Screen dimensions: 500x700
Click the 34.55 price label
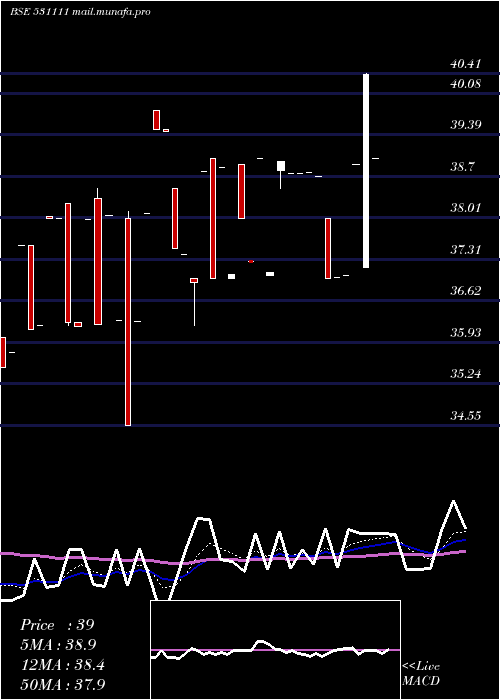point(466,416)
